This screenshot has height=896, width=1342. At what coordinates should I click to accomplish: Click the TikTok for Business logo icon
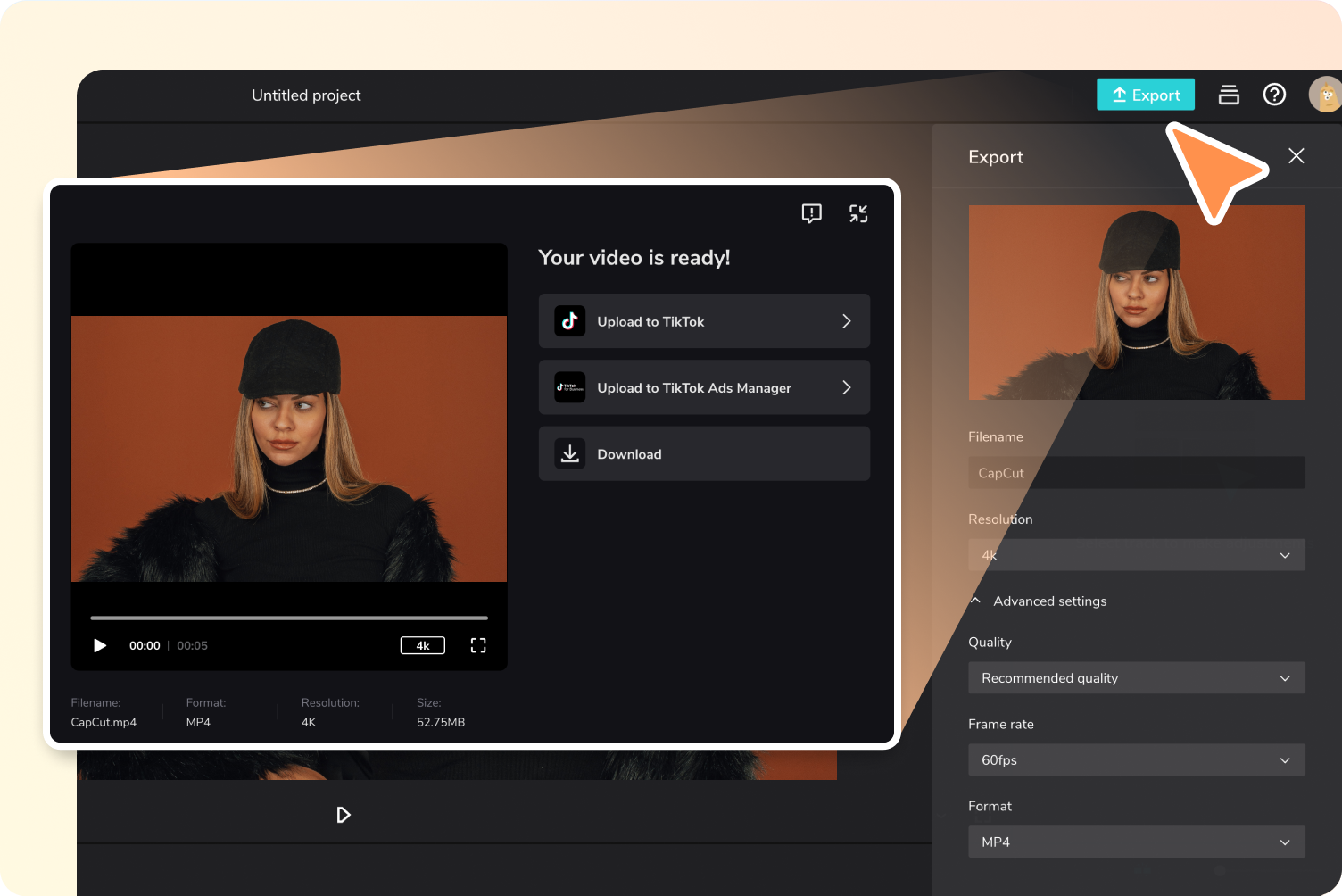tap(570, 387)
